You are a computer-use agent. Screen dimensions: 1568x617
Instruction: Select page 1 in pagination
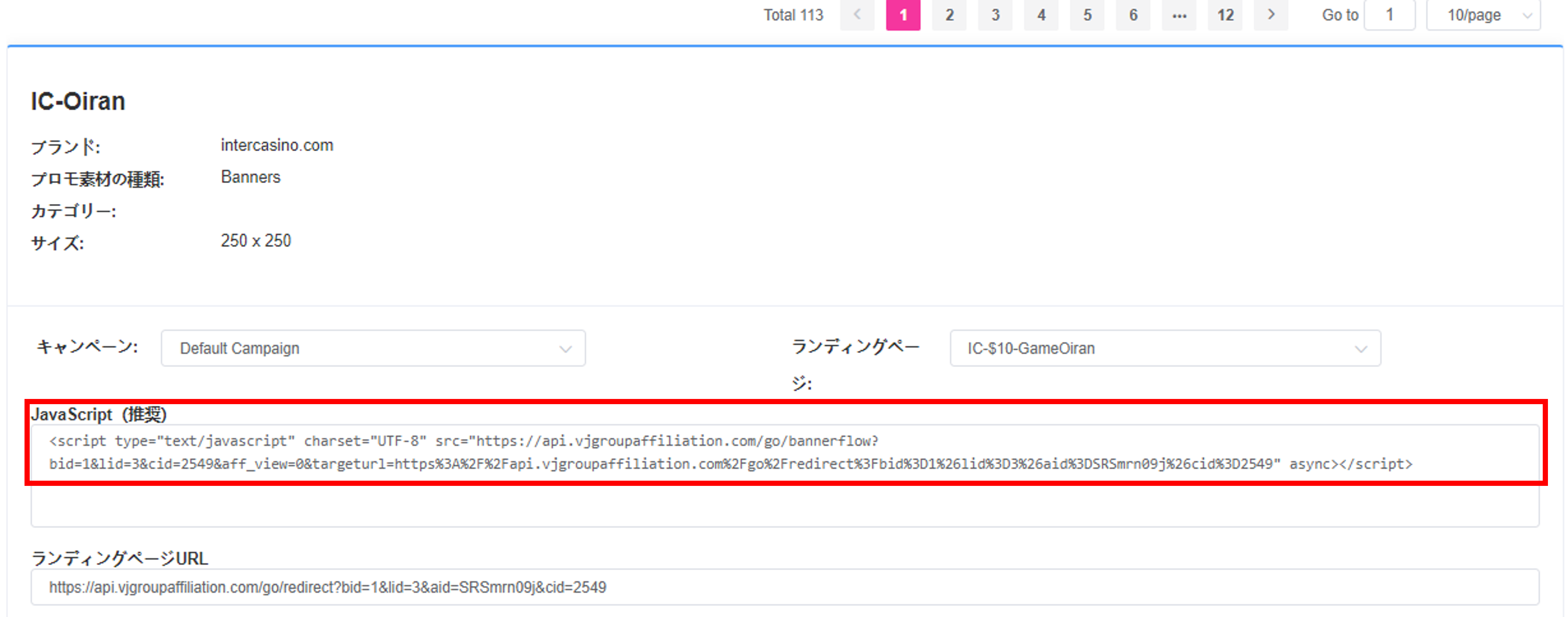903,14
